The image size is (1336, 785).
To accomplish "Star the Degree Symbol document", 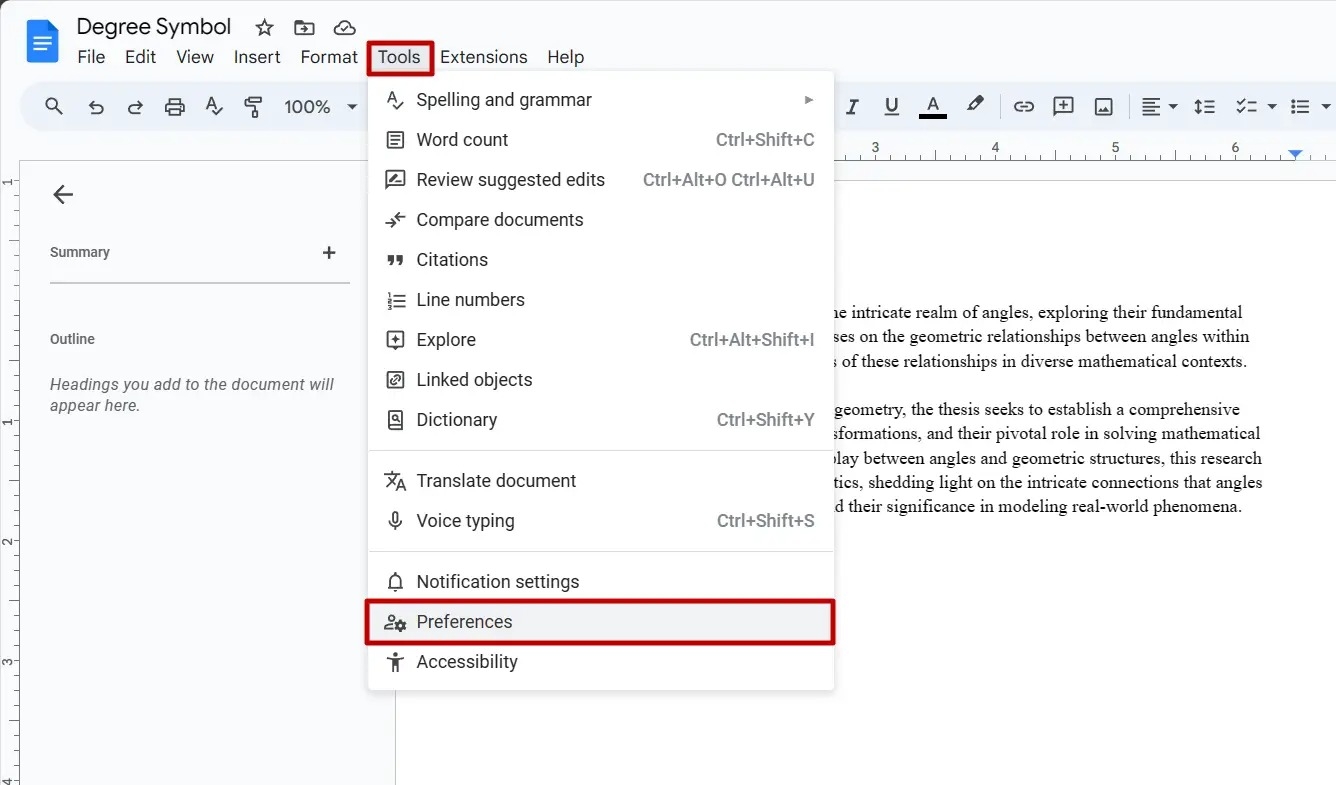I will tap(263, 27).
